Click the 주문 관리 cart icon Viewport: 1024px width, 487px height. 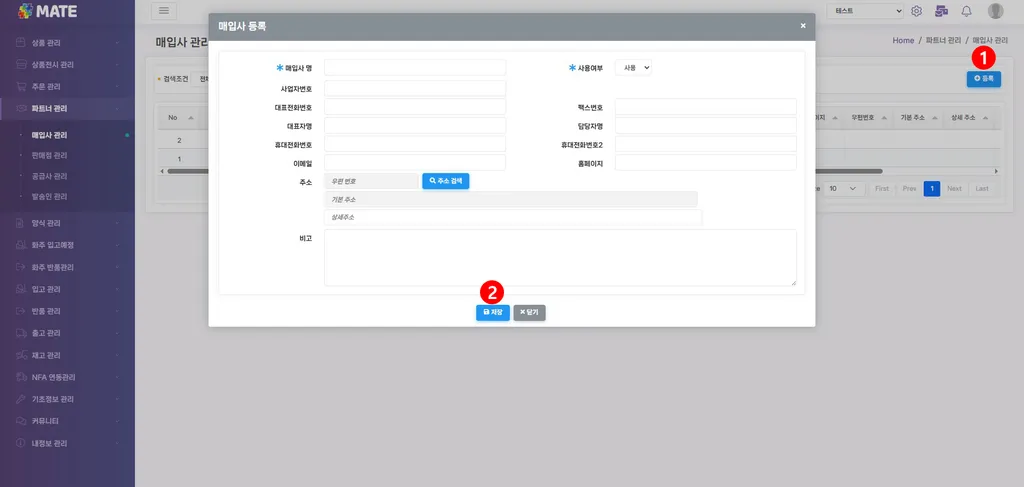tap(21, 86)
